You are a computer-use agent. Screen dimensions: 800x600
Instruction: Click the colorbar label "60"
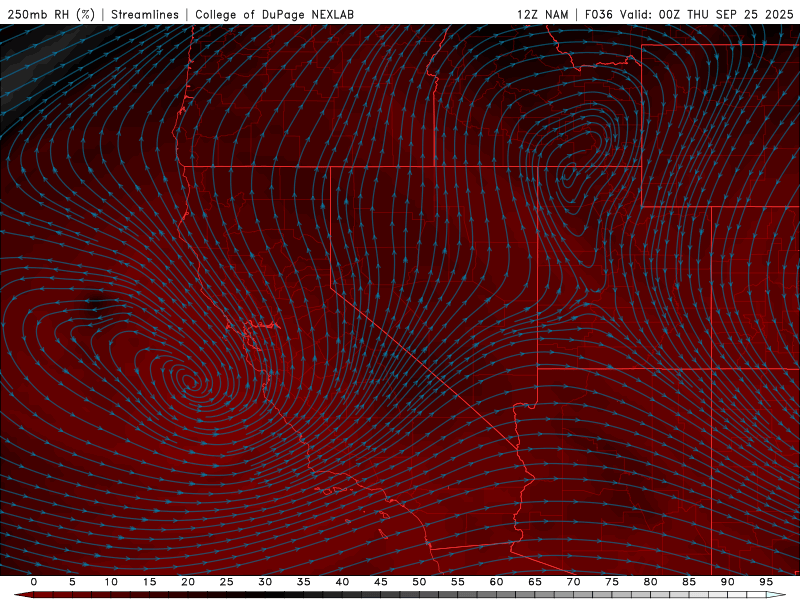[496, 582]
